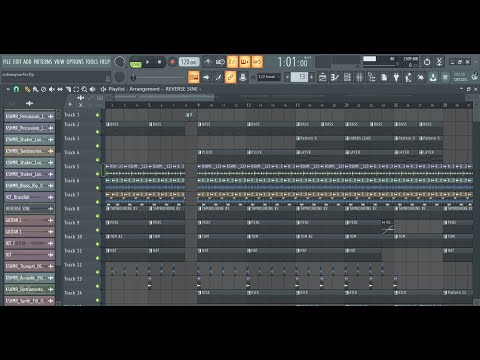Click the bar 17 marker on the timeline ruler
The width and height of the screenshot is (480, 360).
pos(297,105)
